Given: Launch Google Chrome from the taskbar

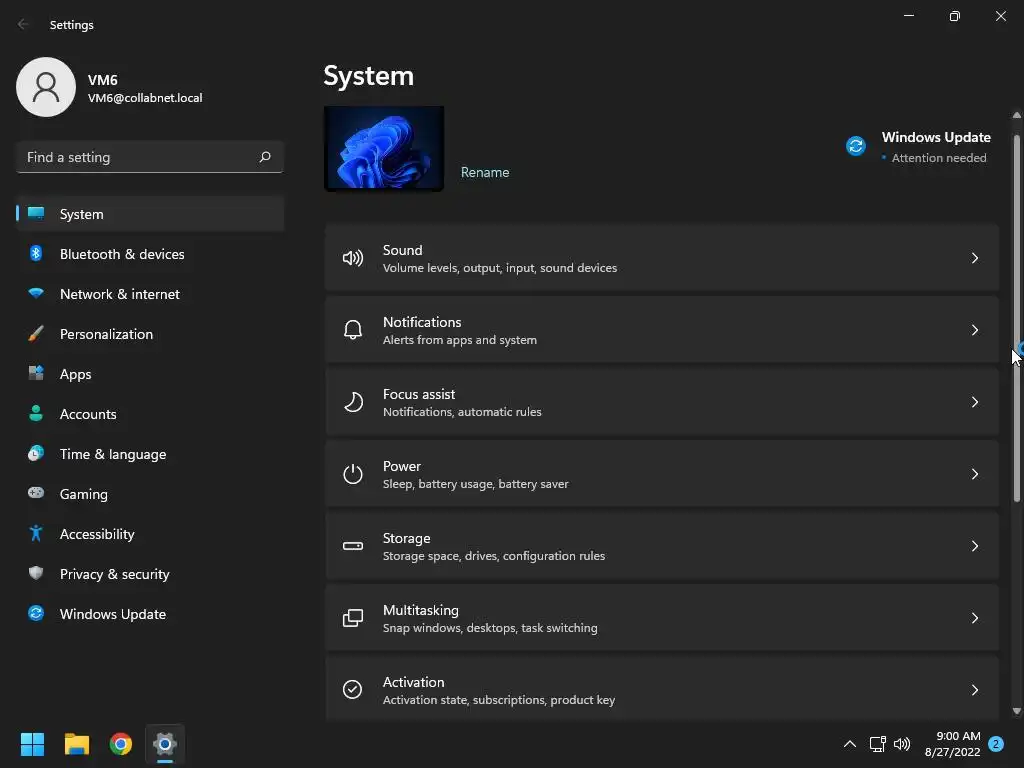Looking at the screenshot, I should [121, 744].
